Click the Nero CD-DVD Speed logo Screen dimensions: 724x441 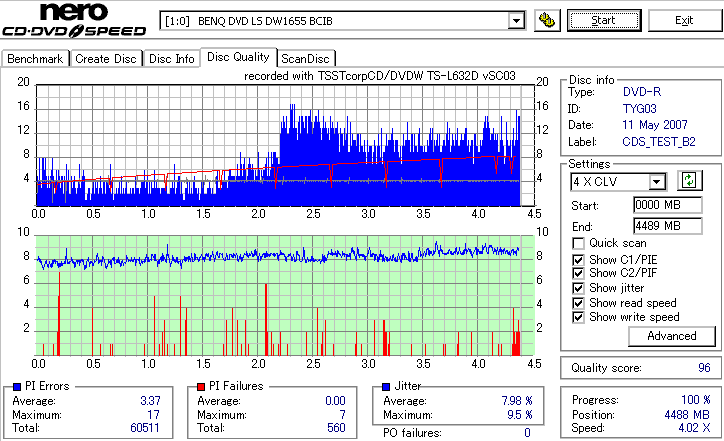point(74,20)
